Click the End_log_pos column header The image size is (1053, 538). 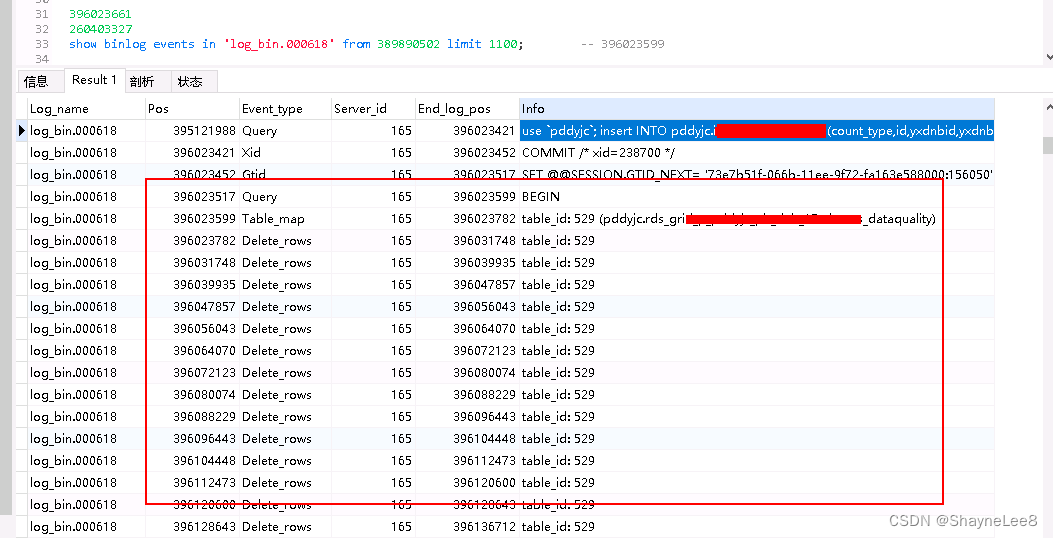[467, 109]
